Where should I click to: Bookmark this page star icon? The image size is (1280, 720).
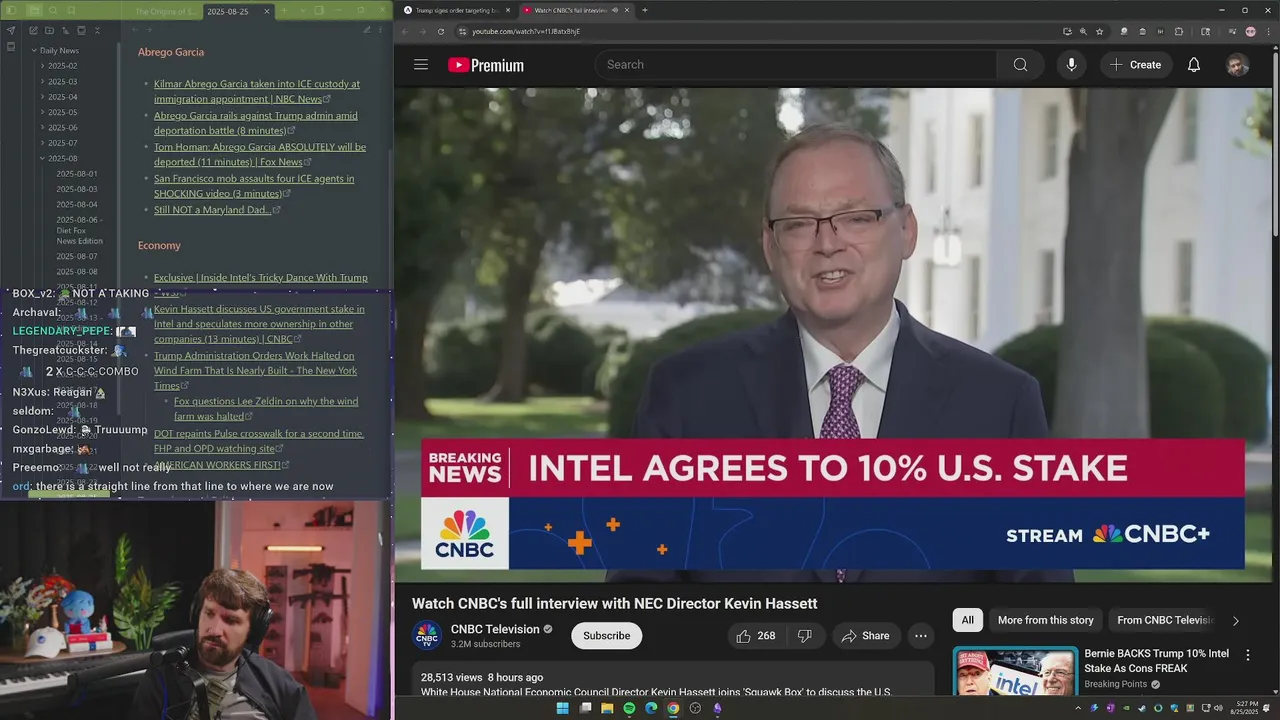pos(1099,31)
